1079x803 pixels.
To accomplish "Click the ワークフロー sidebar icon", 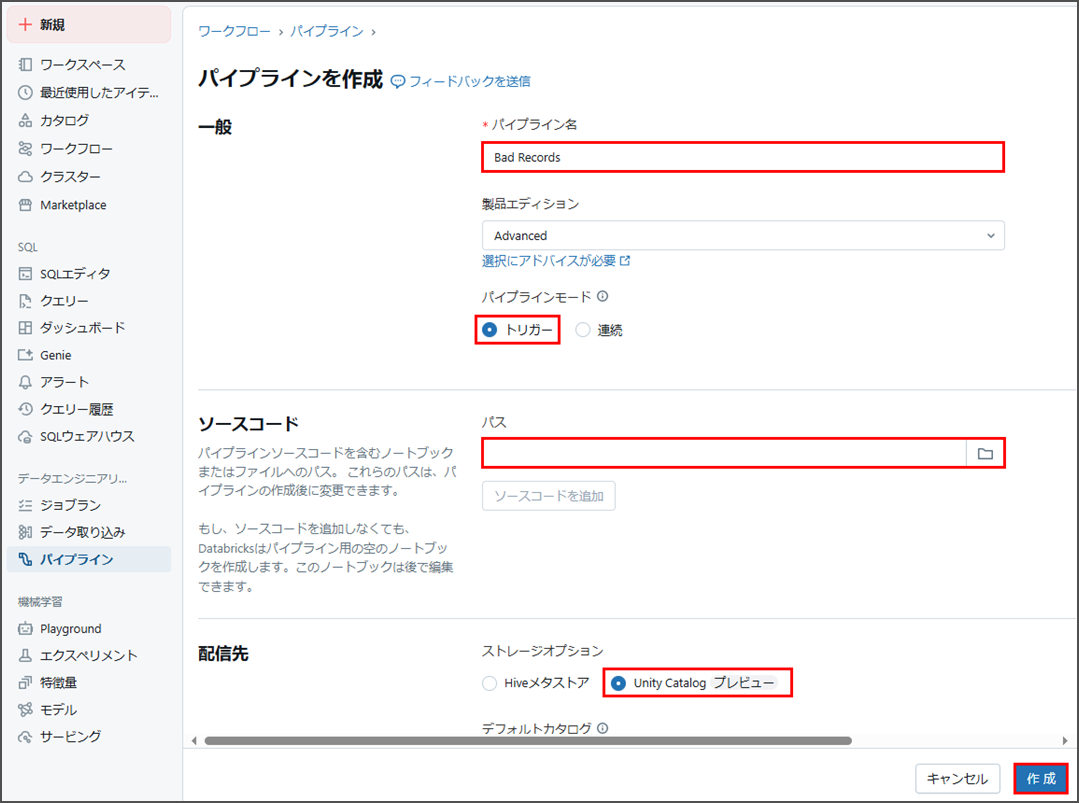I will (x=25, y=149).
